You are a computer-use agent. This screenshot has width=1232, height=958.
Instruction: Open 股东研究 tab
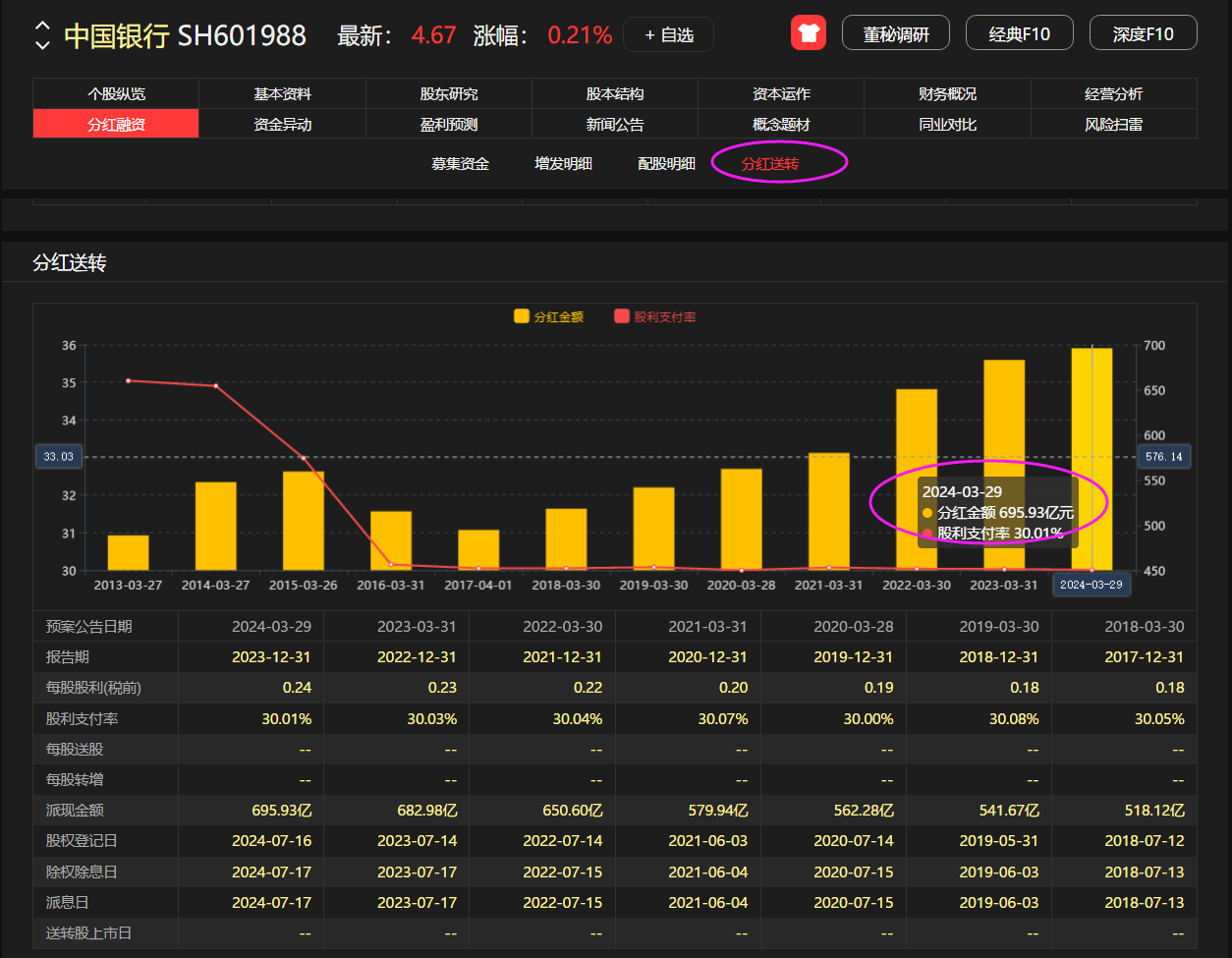click(449, 93)
